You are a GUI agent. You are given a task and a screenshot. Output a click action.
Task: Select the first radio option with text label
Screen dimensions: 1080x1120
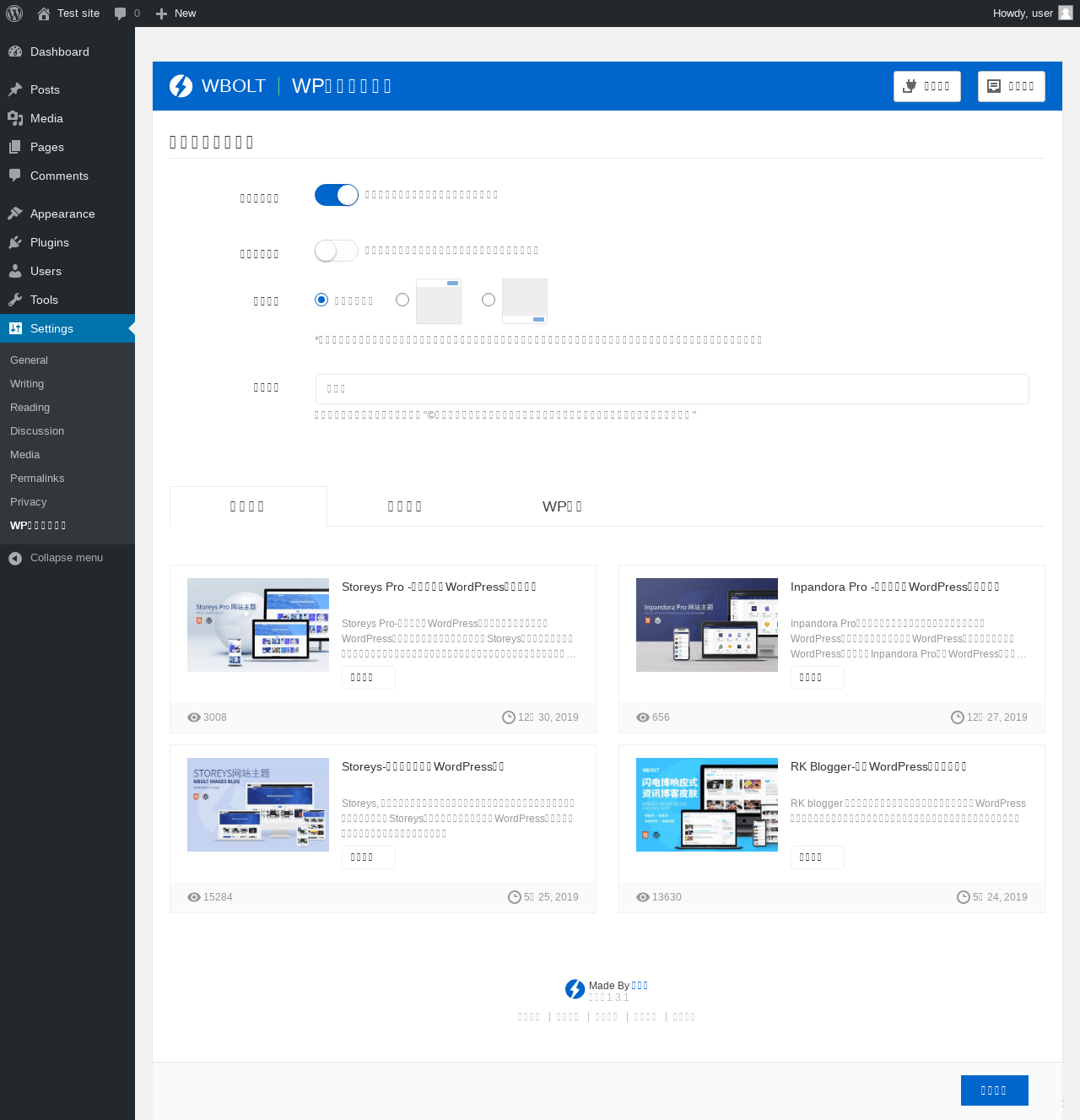(321, 300)
